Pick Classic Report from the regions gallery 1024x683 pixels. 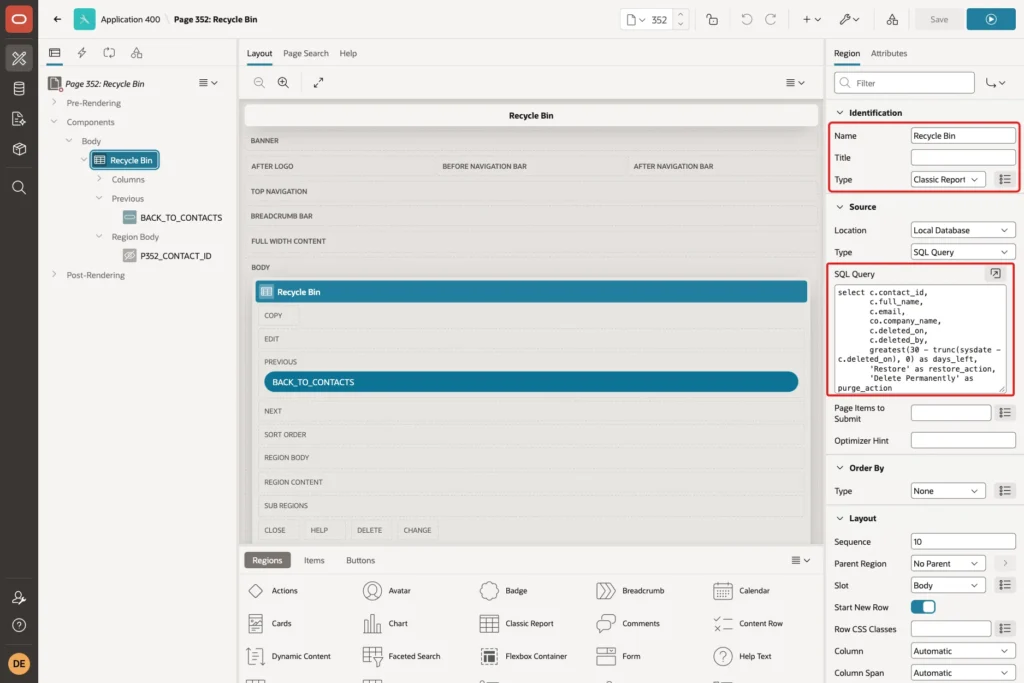[x=517, y=624]
